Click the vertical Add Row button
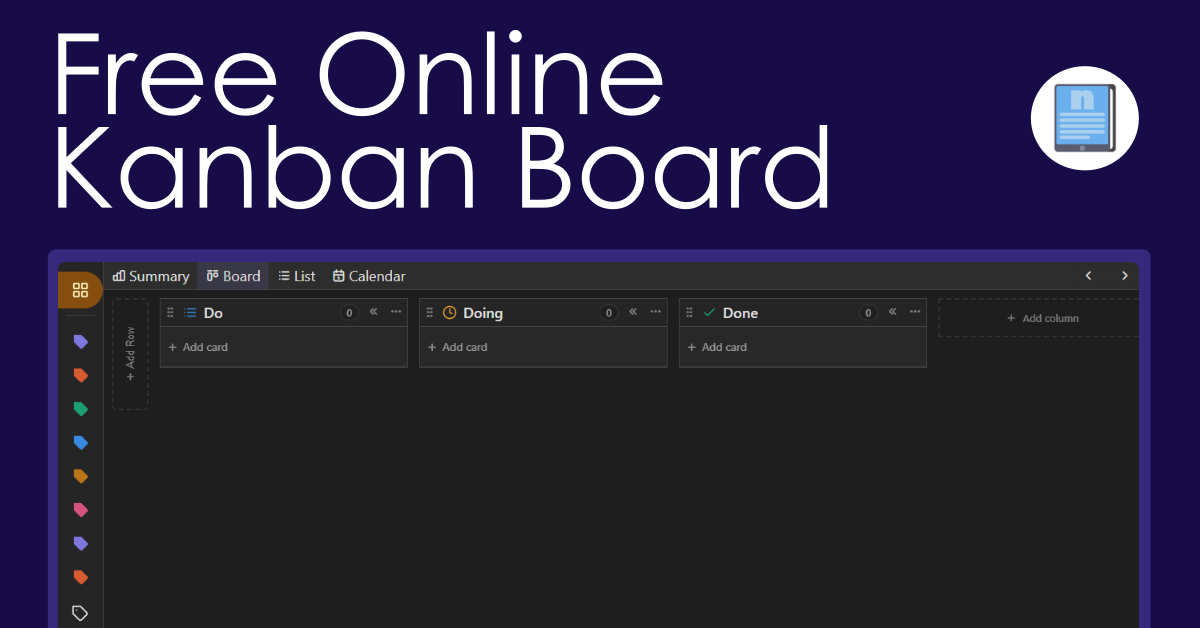This screenshot has height=628, width=1200. 130,354
